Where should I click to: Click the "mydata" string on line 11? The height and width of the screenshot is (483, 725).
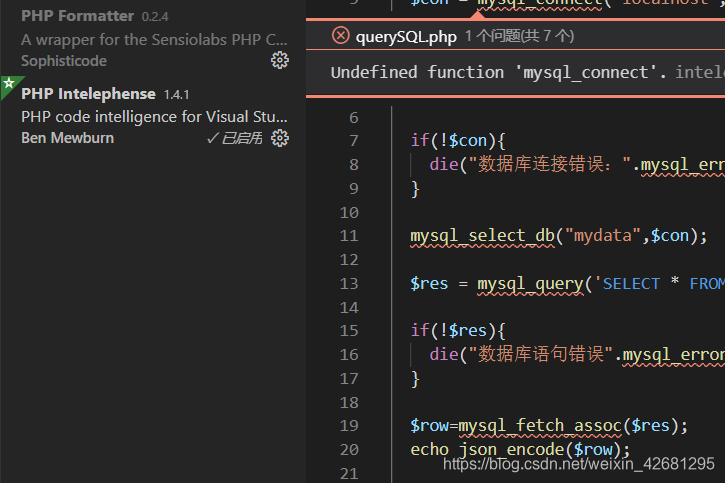tap(603, 236)
